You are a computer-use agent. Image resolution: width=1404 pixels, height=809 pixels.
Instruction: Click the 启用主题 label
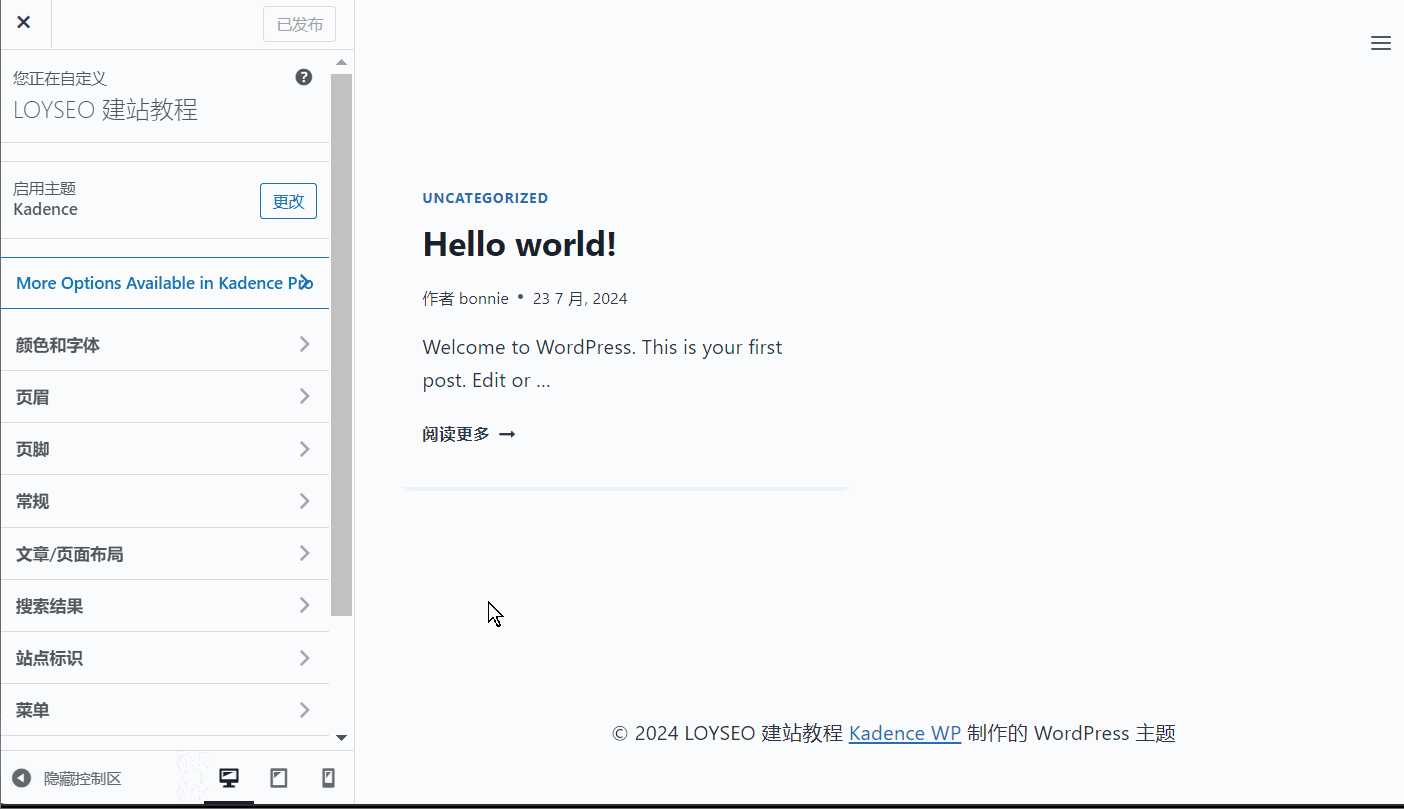(45, 188)
